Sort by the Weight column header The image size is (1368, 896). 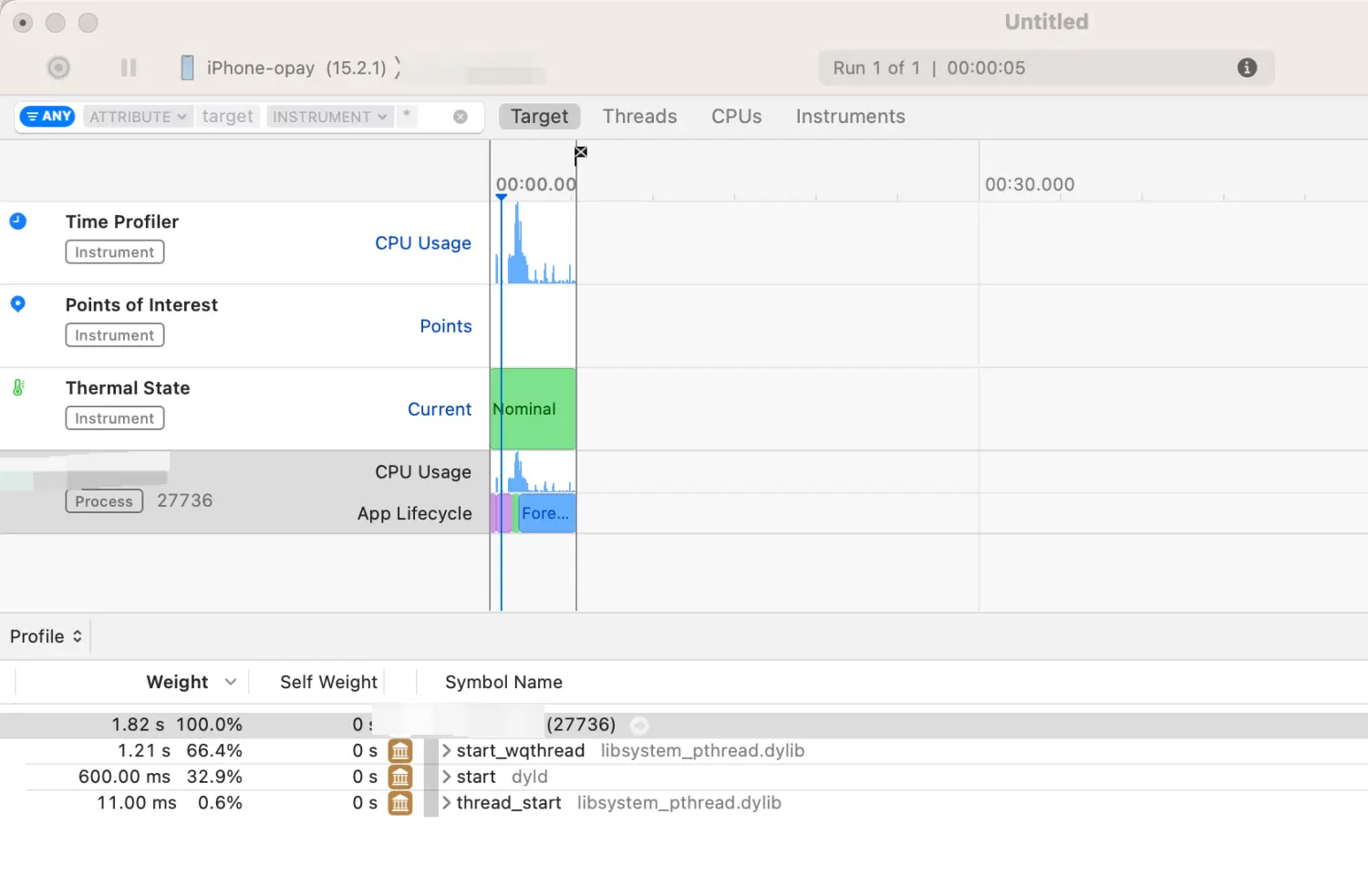(x=178, y=683)
